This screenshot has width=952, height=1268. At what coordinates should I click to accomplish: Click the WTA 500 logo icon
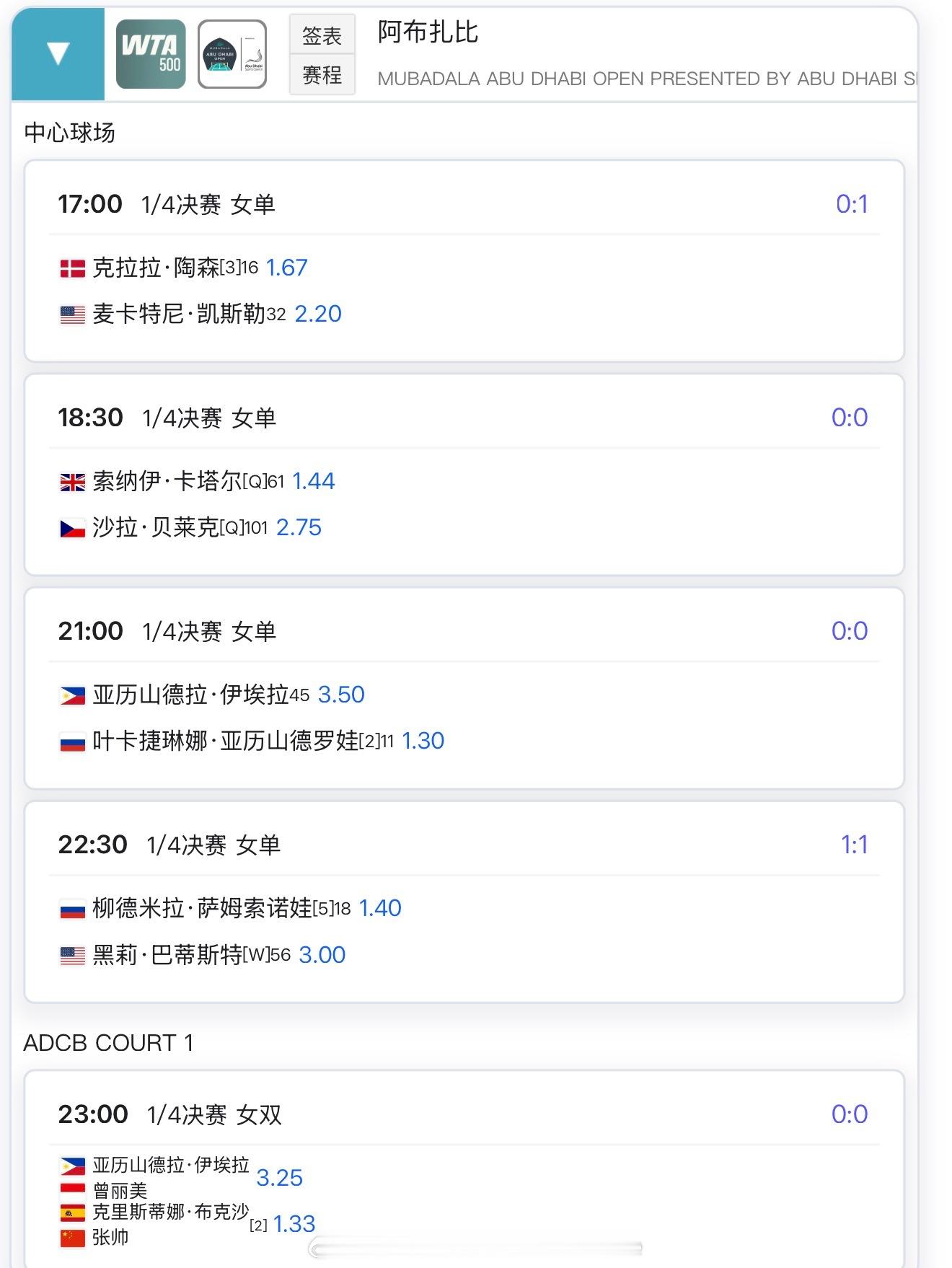point(151,54)
